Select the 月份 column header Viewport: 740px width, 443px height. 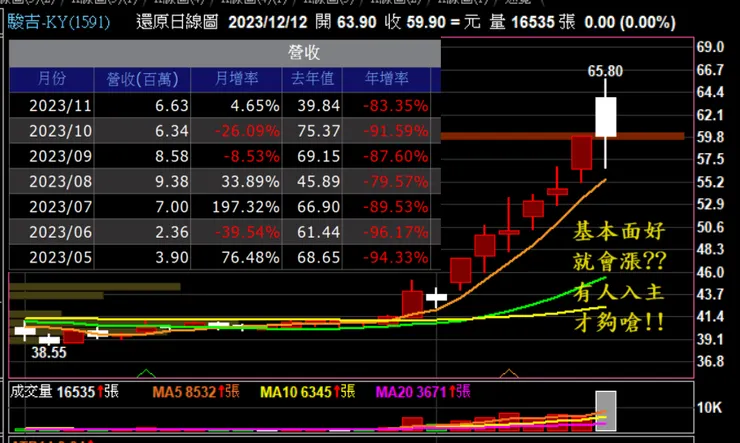pyautogui.click(x=52, y=79)
